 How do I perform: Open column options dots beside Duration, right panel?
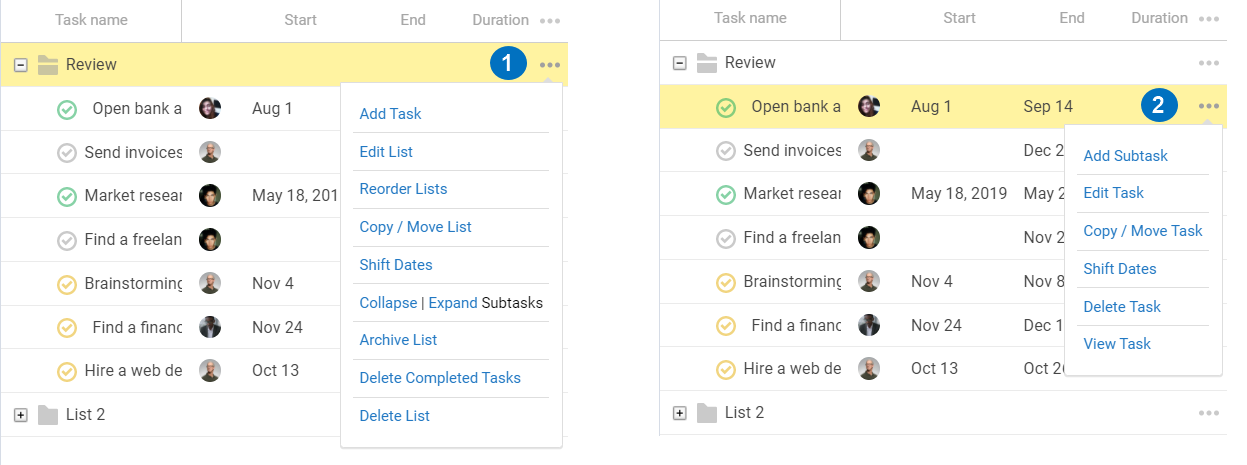coord(1209,19)
